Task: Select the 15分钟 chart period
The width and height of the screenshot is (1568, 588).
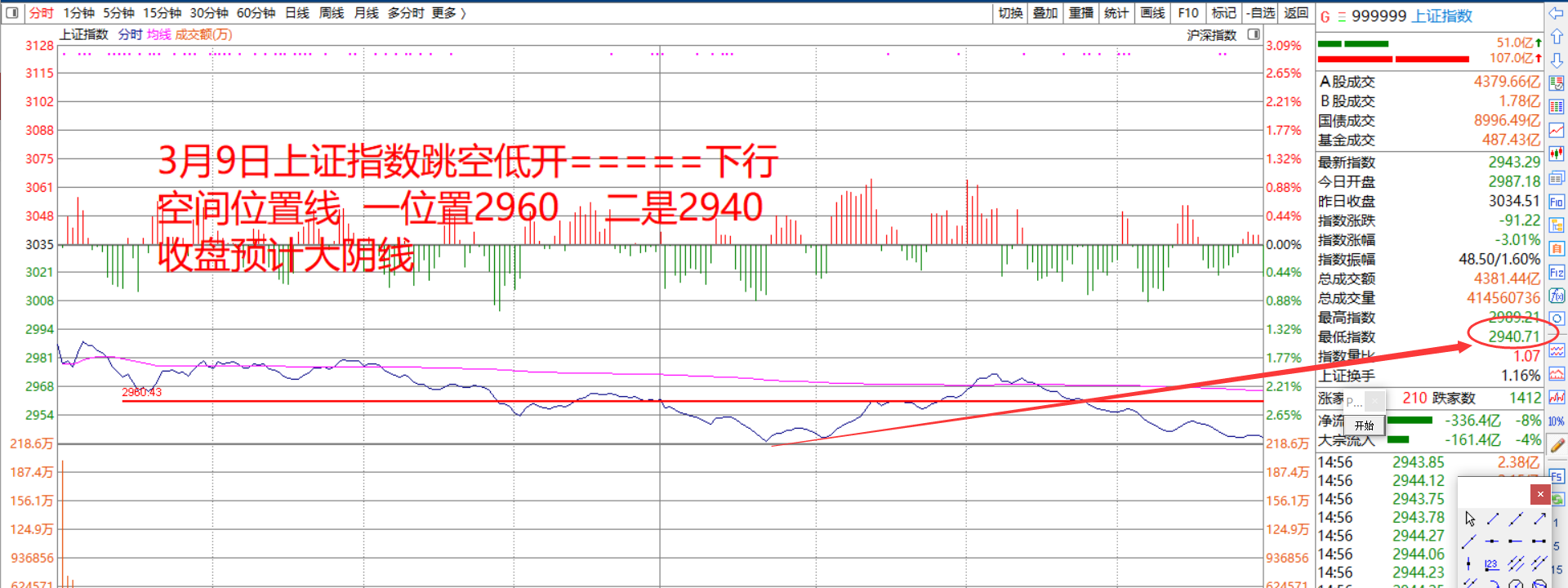Action: (x=162, y=13)
